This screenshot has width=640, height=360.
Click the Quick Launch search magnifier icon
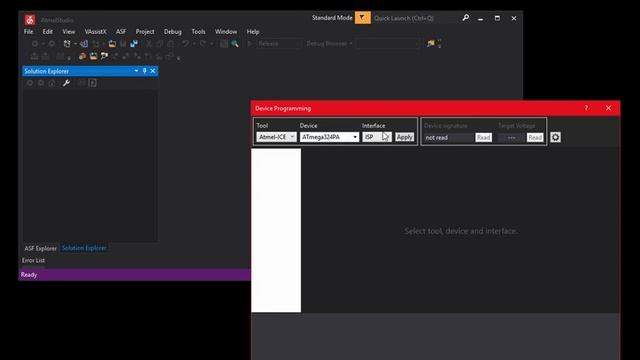coord(466,18)
